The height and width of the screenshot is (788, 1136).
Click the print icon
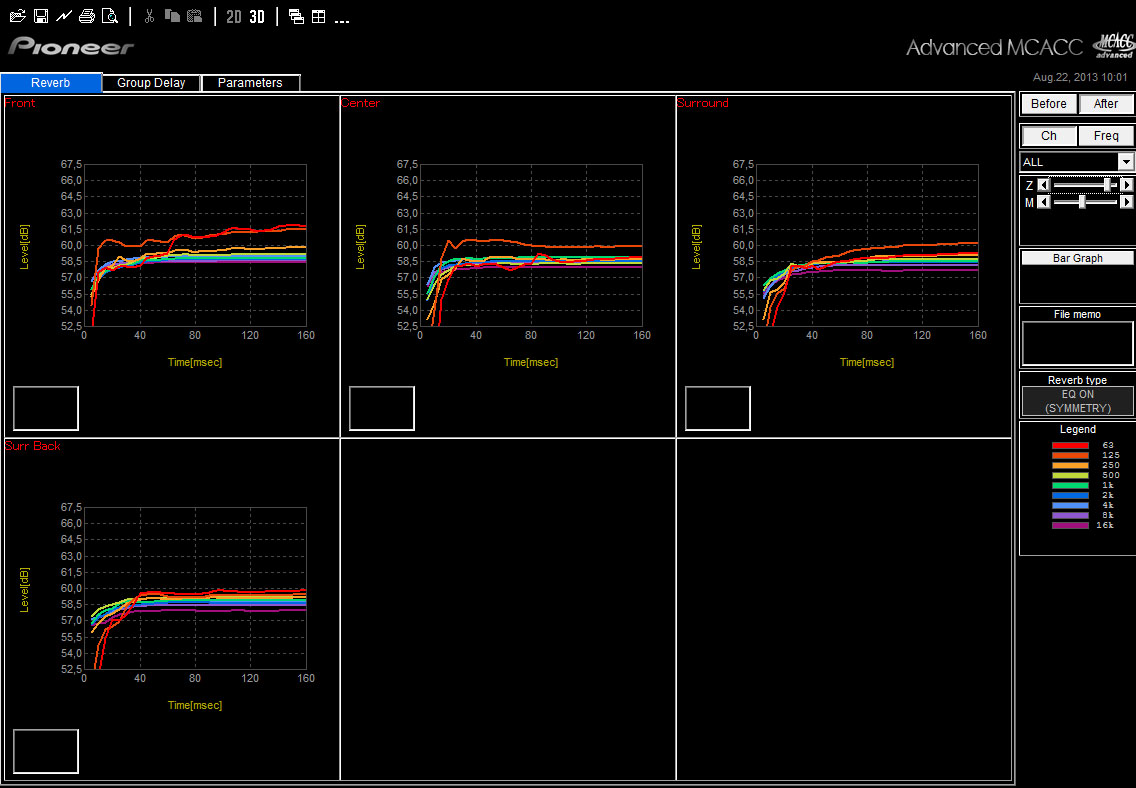point(87,16)
